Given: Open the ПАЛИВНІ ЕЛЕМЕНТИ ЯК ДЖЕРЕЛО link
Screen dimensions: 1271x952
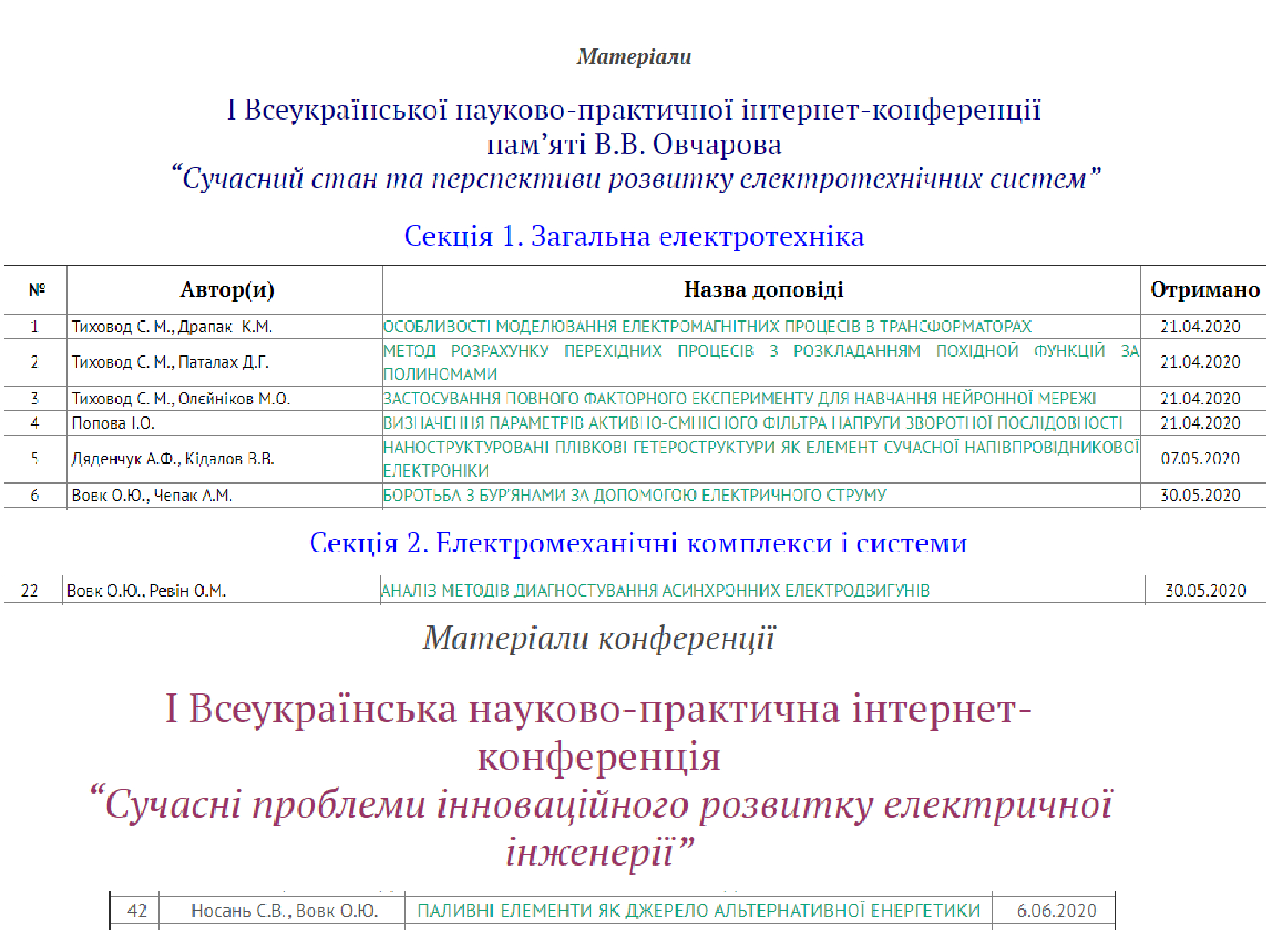Looking at the screenshot, I should [698, 911].
